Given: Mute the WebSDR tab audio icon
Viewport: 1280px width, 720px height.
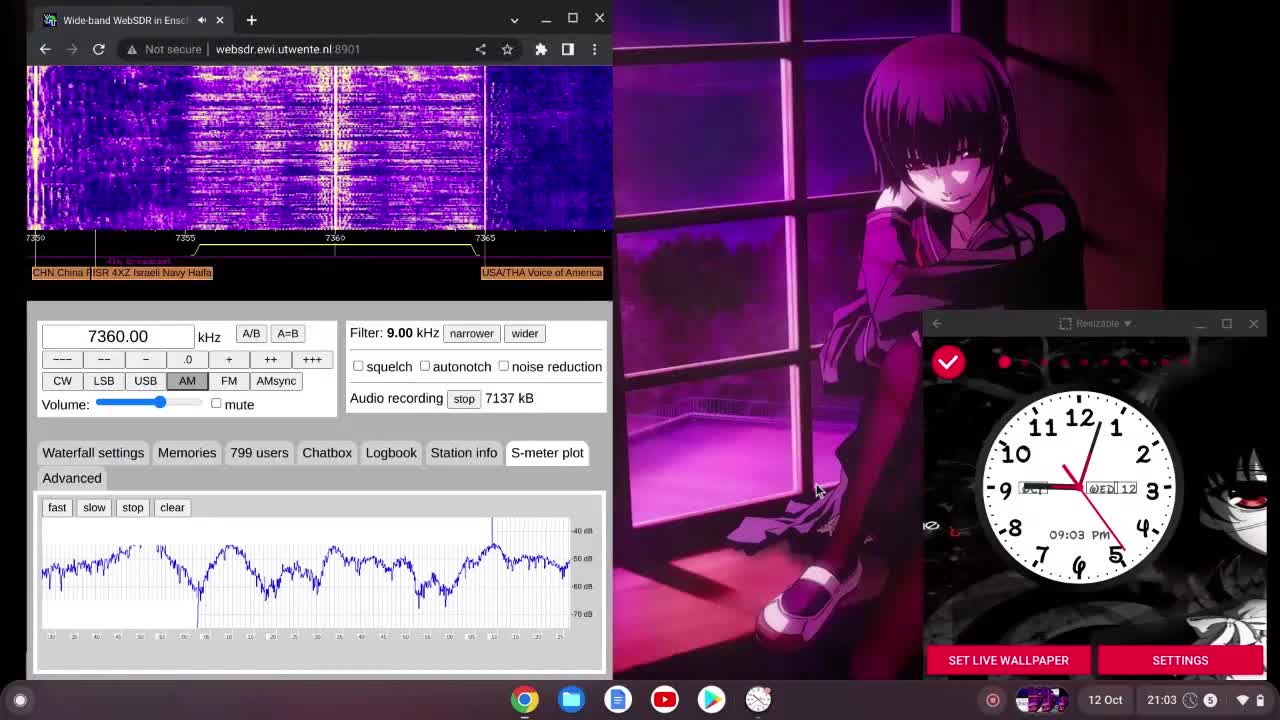Looking at the screenshot, I should click(202, 20).
